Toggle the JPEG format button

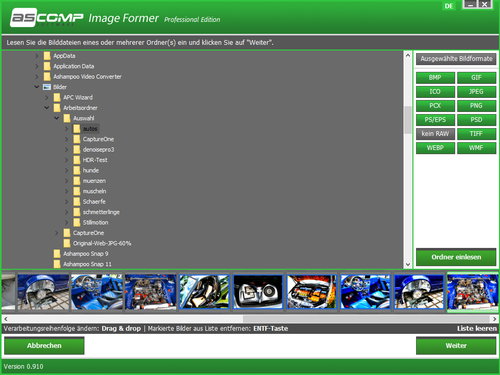pos(476,92)
